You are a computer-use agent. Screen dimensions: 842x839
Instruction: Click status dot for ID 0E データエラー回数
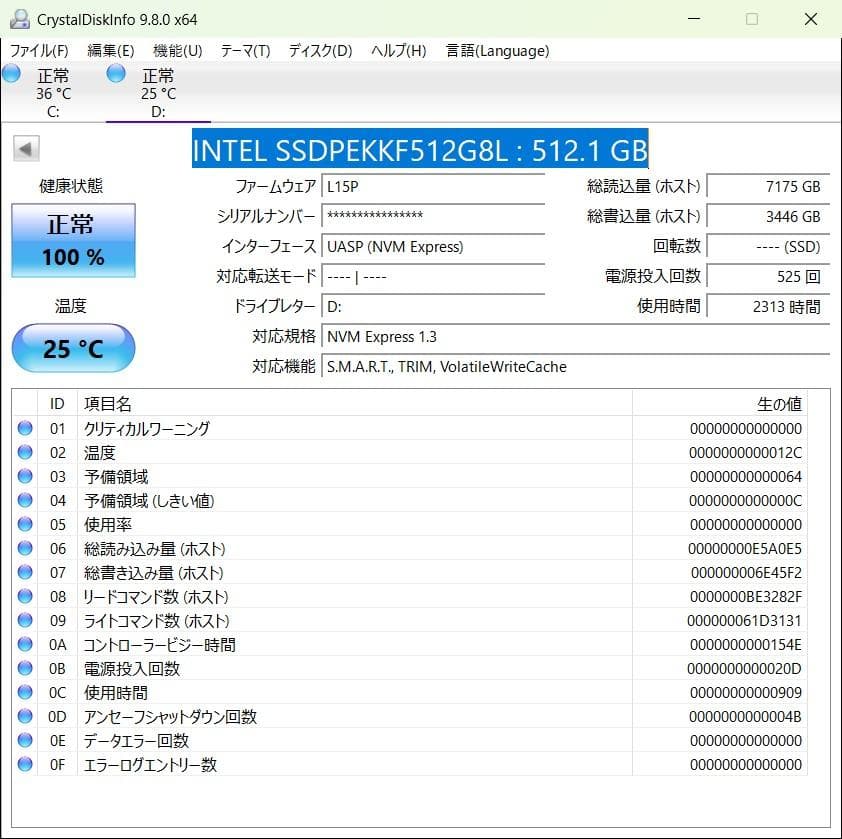[25, 740]
